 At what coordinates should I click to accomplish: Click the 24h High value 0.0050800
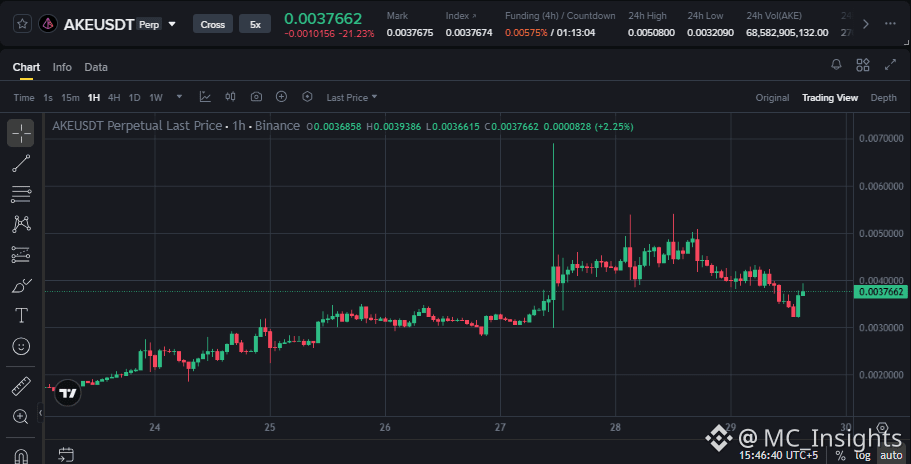pyautogui.click(x=651, y=33)
